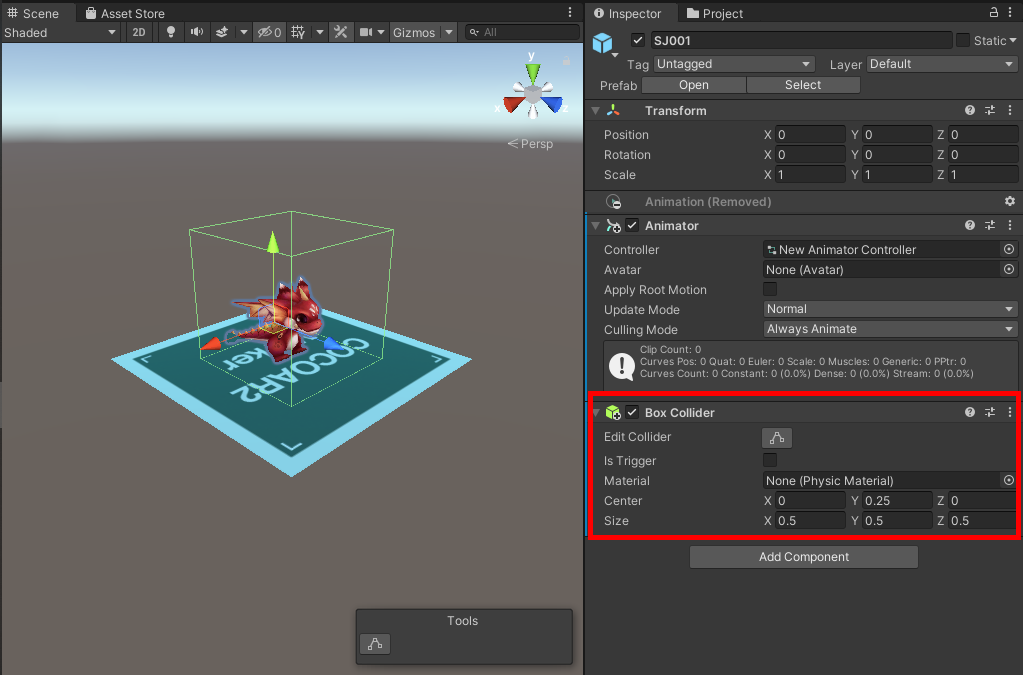Click the Animation (Removed) gear icon

coord(1009,202)
